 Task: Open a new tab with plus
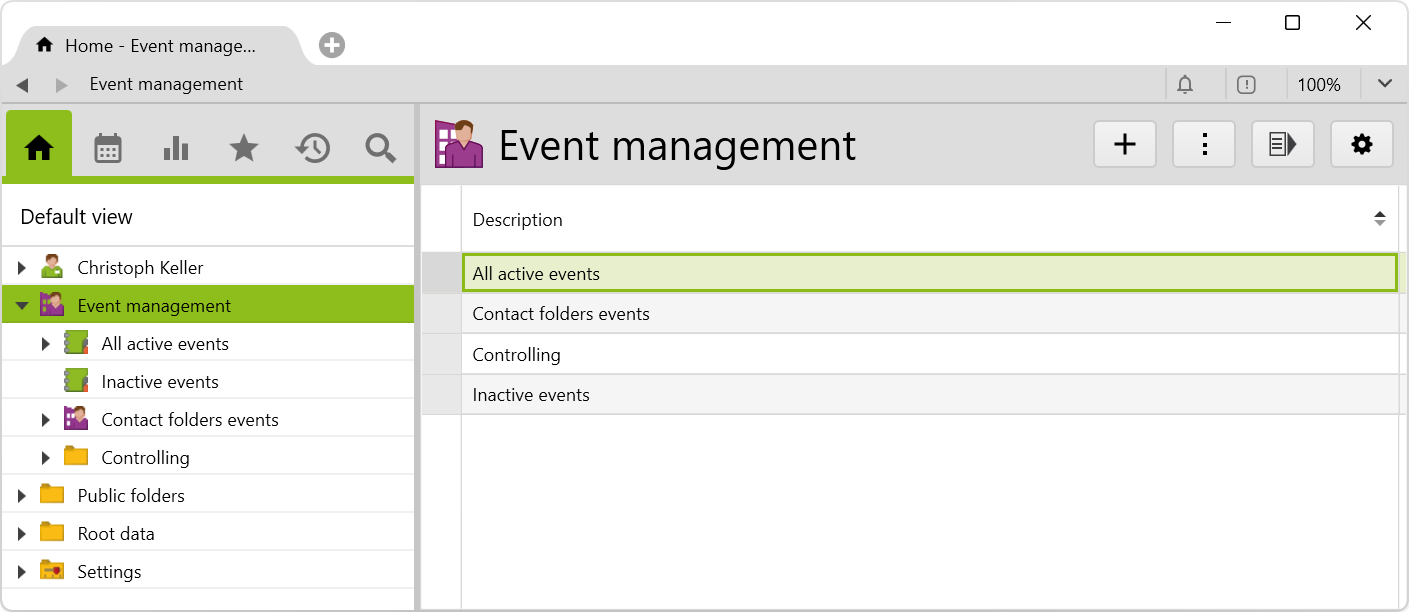pyautogui.click(x=332, y=45)
